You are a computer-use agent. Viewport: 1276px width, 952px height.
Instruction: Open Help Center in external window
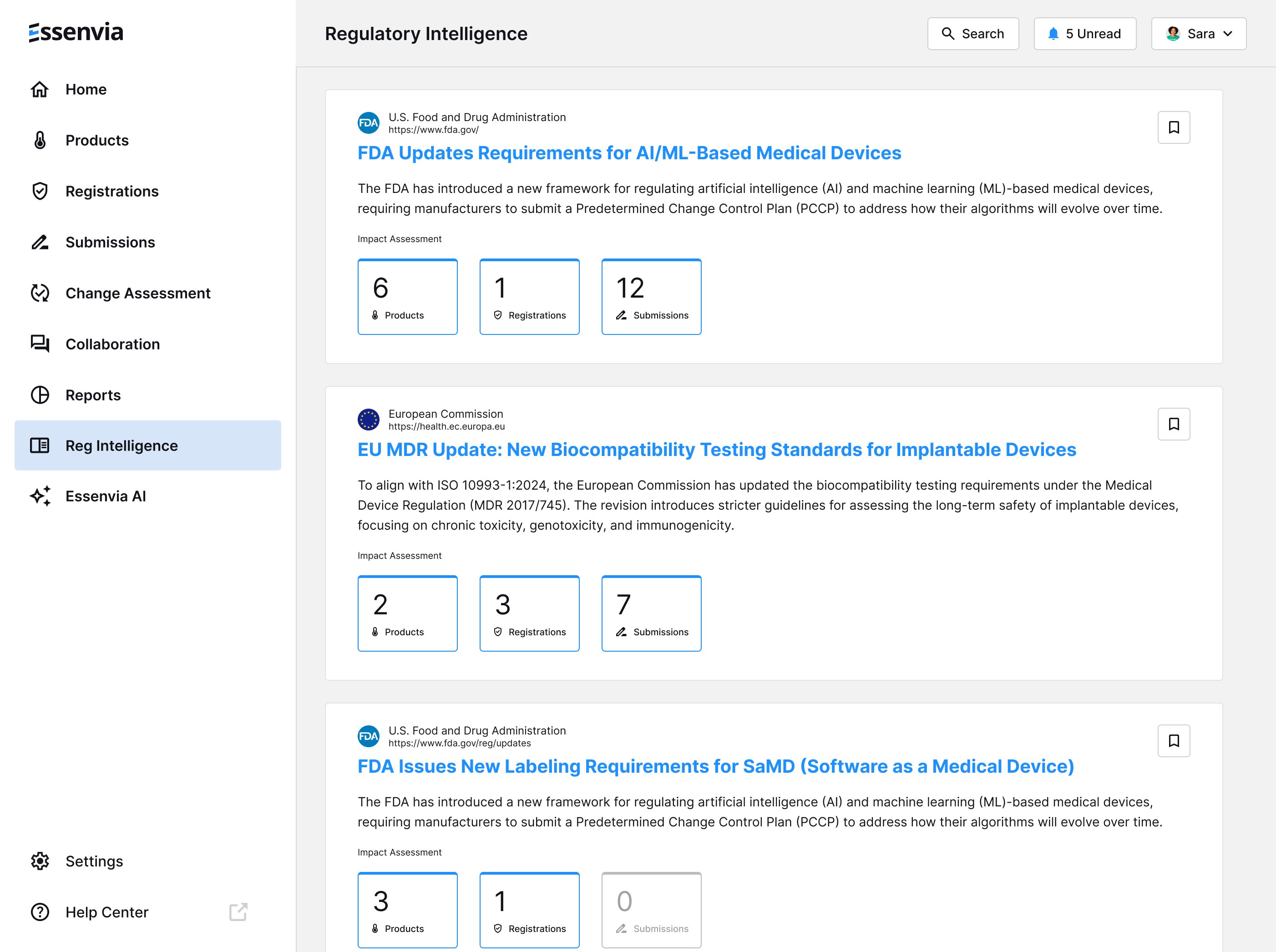tap(238, 911)
